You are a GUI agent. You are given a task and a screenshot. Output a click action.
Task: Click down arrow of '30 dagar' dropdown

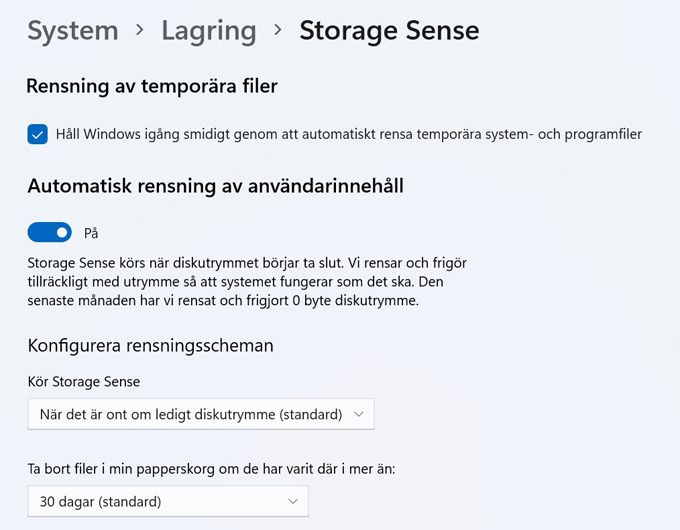pos(293,501)
